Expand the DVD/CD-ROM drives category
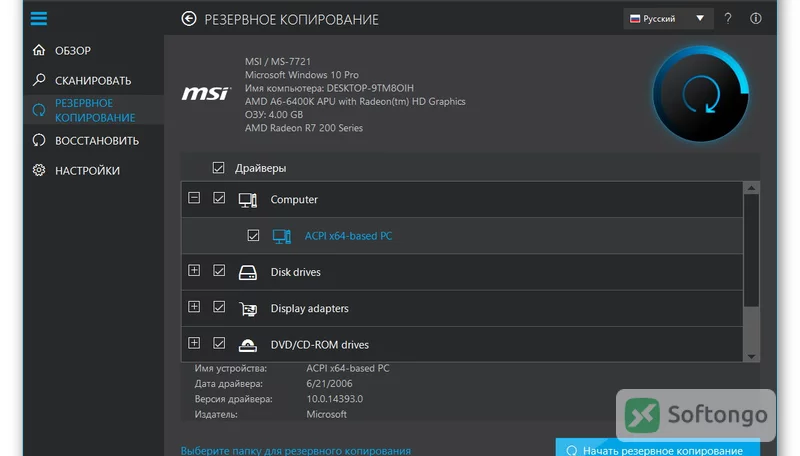The width and height of the screenshot is (800, 456). 194,343
